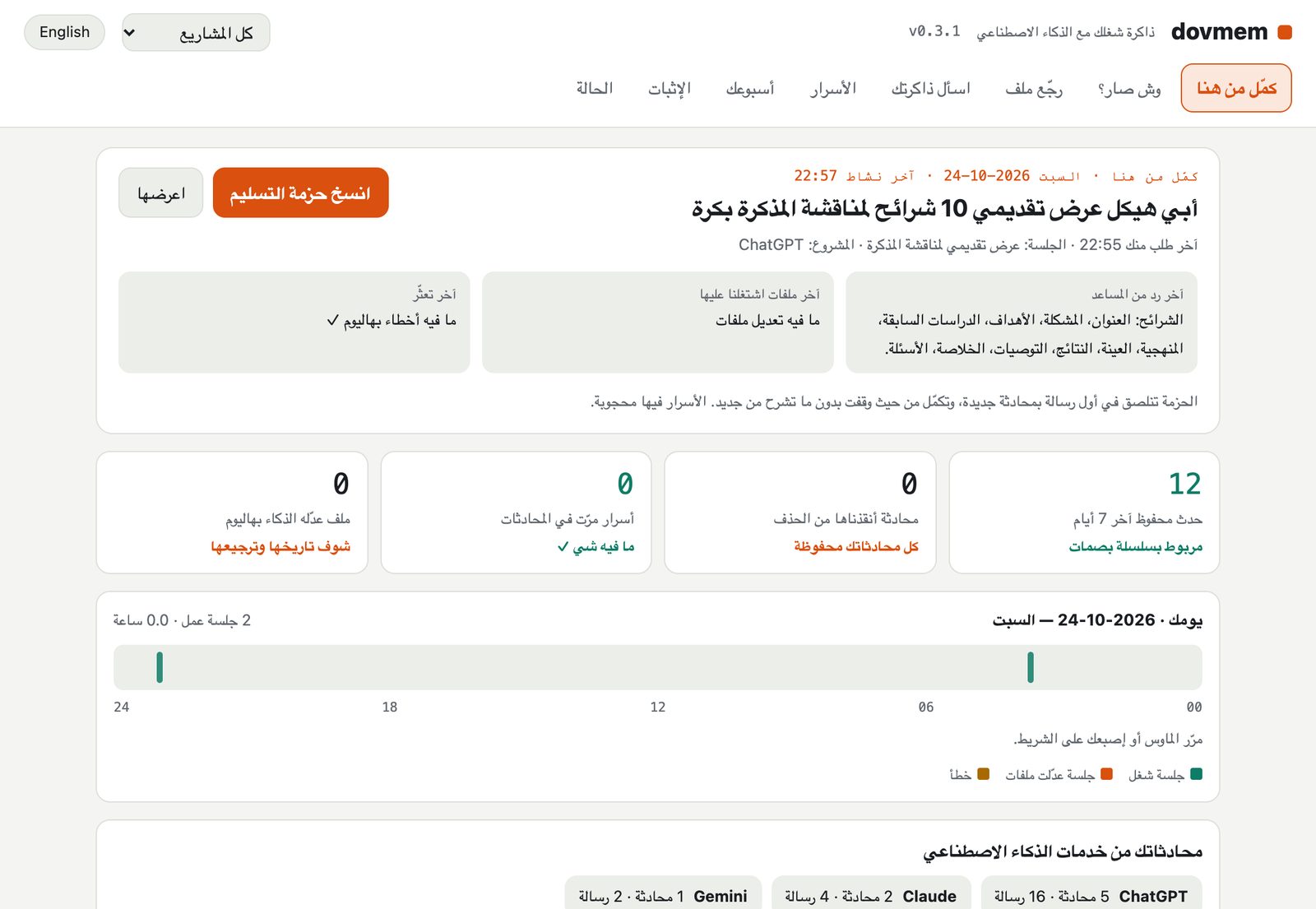Click the orange جلسة عدّلت ملفات legend swatch

click(x=1107, y=774)
